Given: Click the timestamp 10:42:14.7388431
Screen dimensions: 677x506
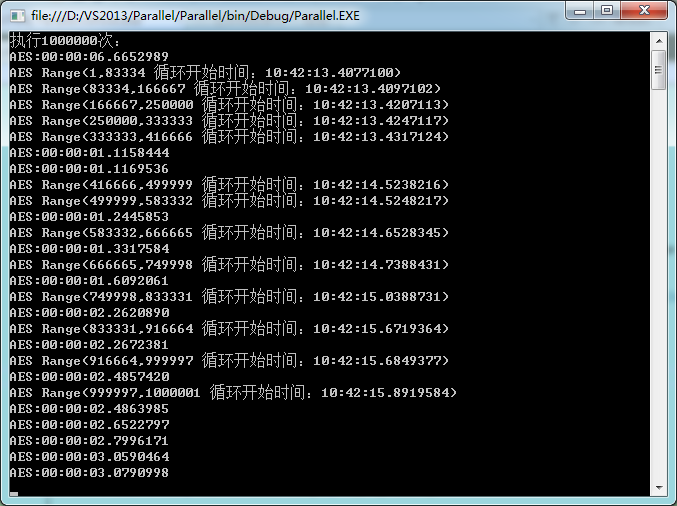Looking at the screenshot, I should click(x=377, y=264).
